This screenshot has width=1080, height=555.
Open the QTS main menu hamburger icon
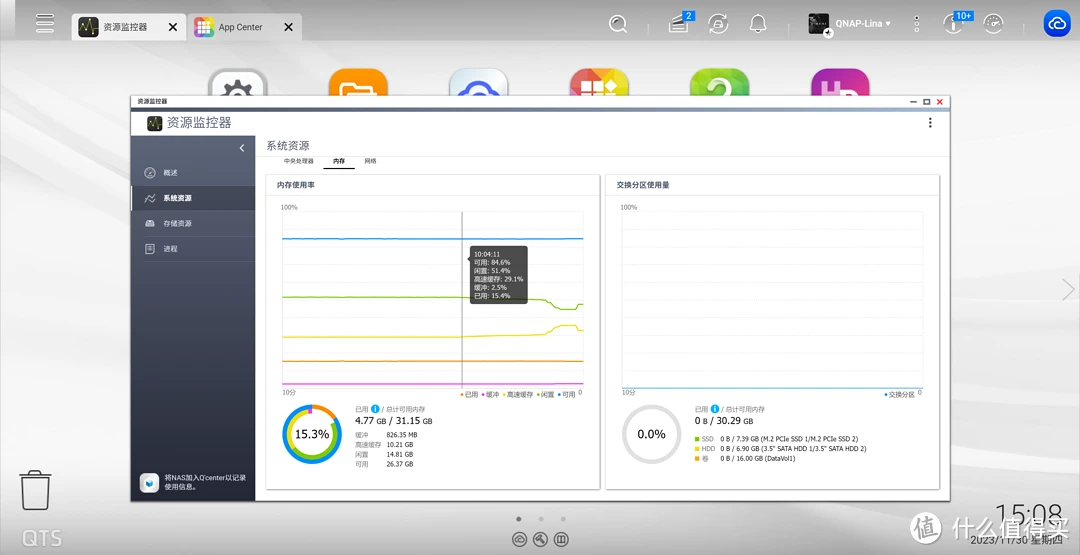click(x=45, y=22)
